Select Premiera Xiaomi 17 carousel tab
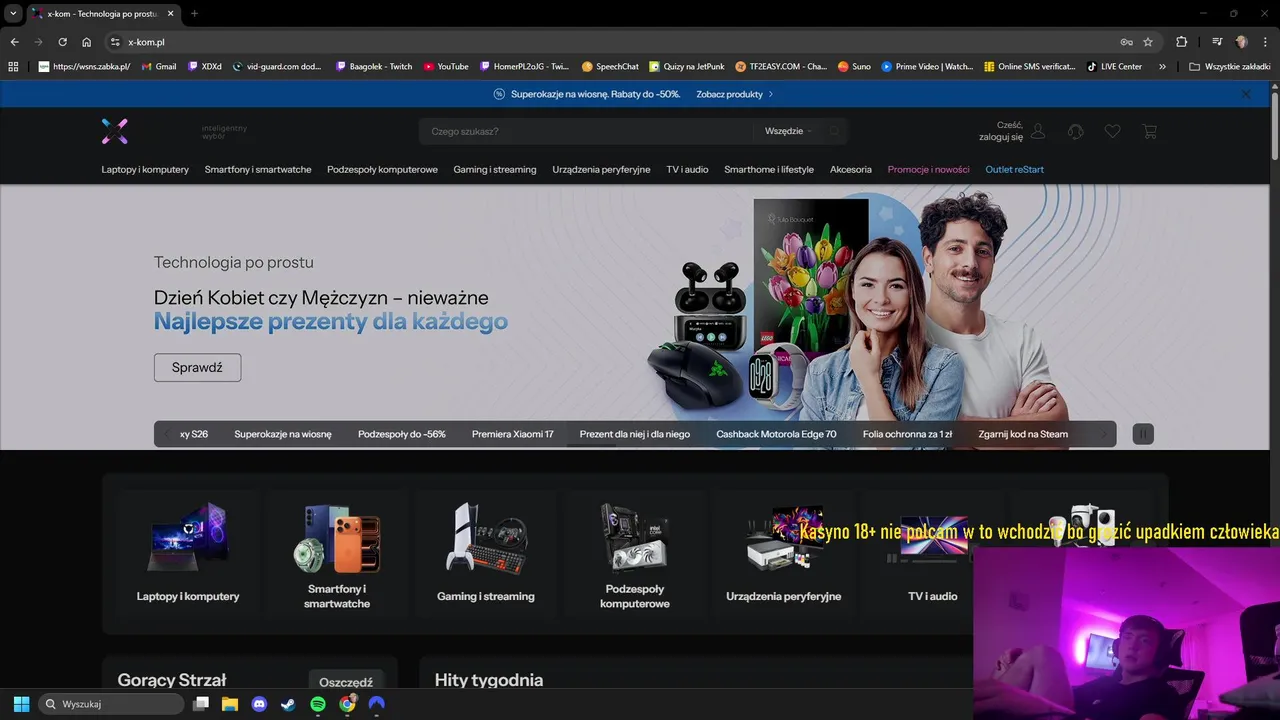The image size is (1280, 720). click(513, 434)
